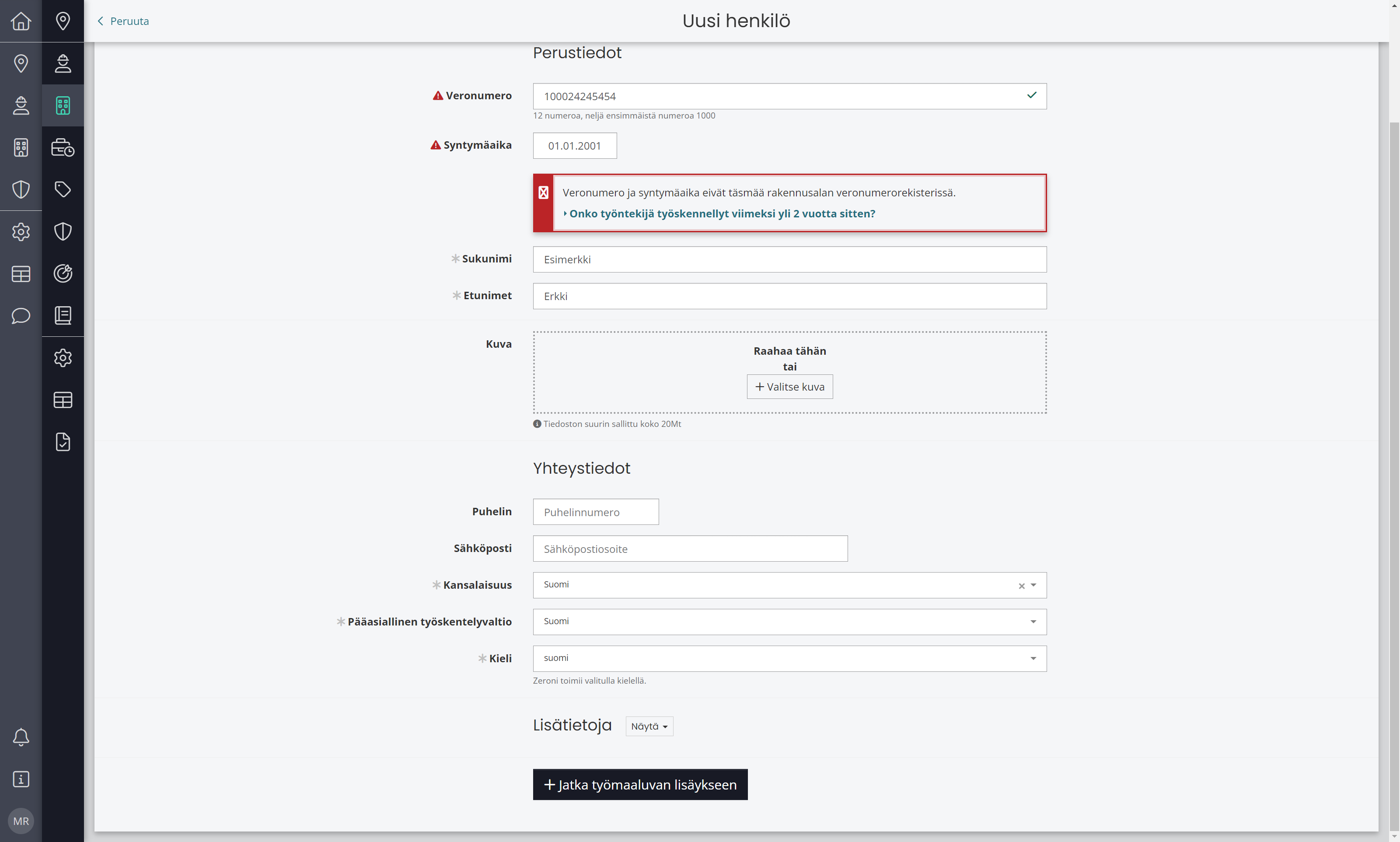1400x842 pixels.
Task: Open the document checkmark icon
Action: 63,442
